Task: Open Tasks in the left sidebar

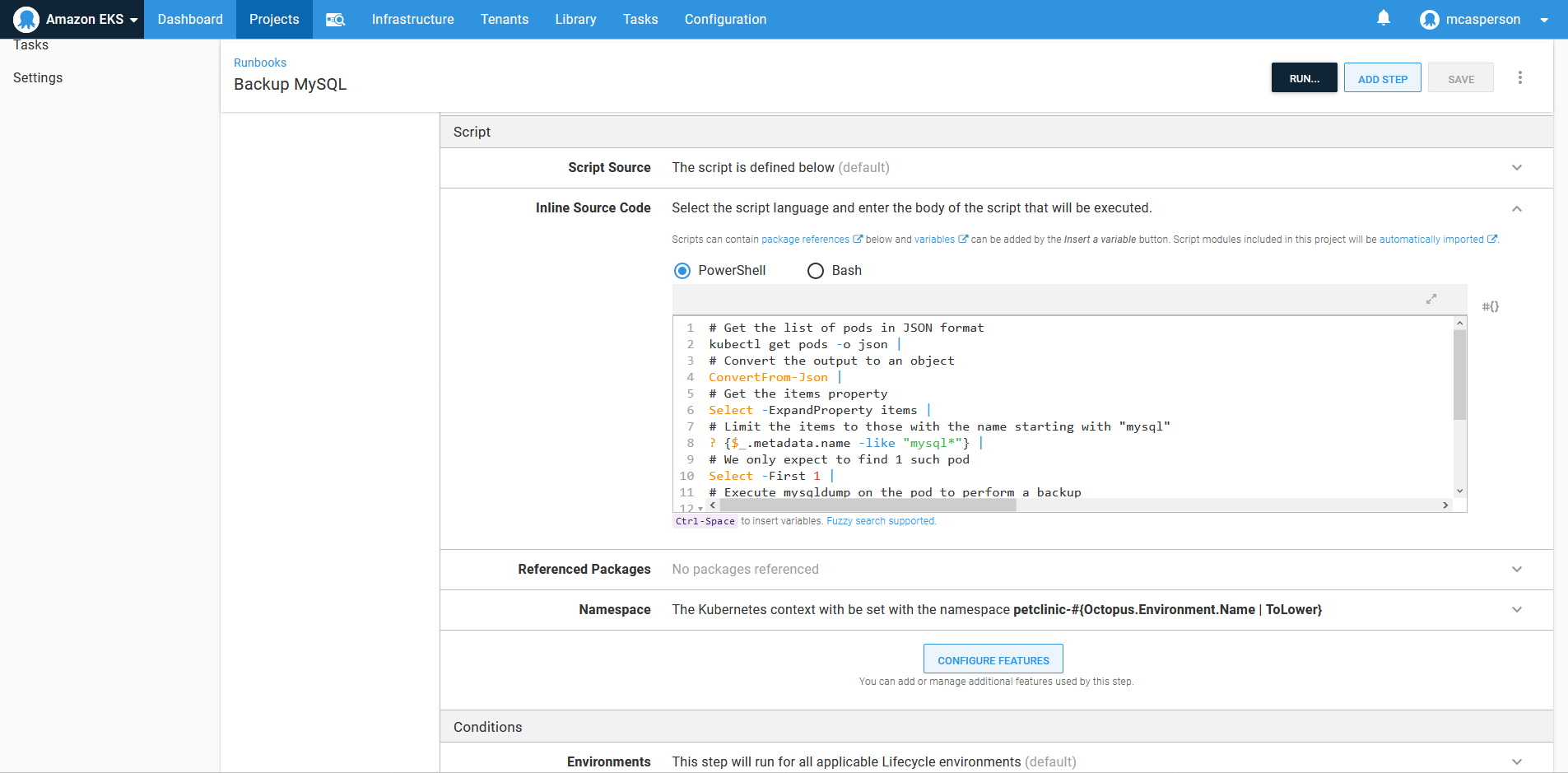Action: [x=31, y=45]
